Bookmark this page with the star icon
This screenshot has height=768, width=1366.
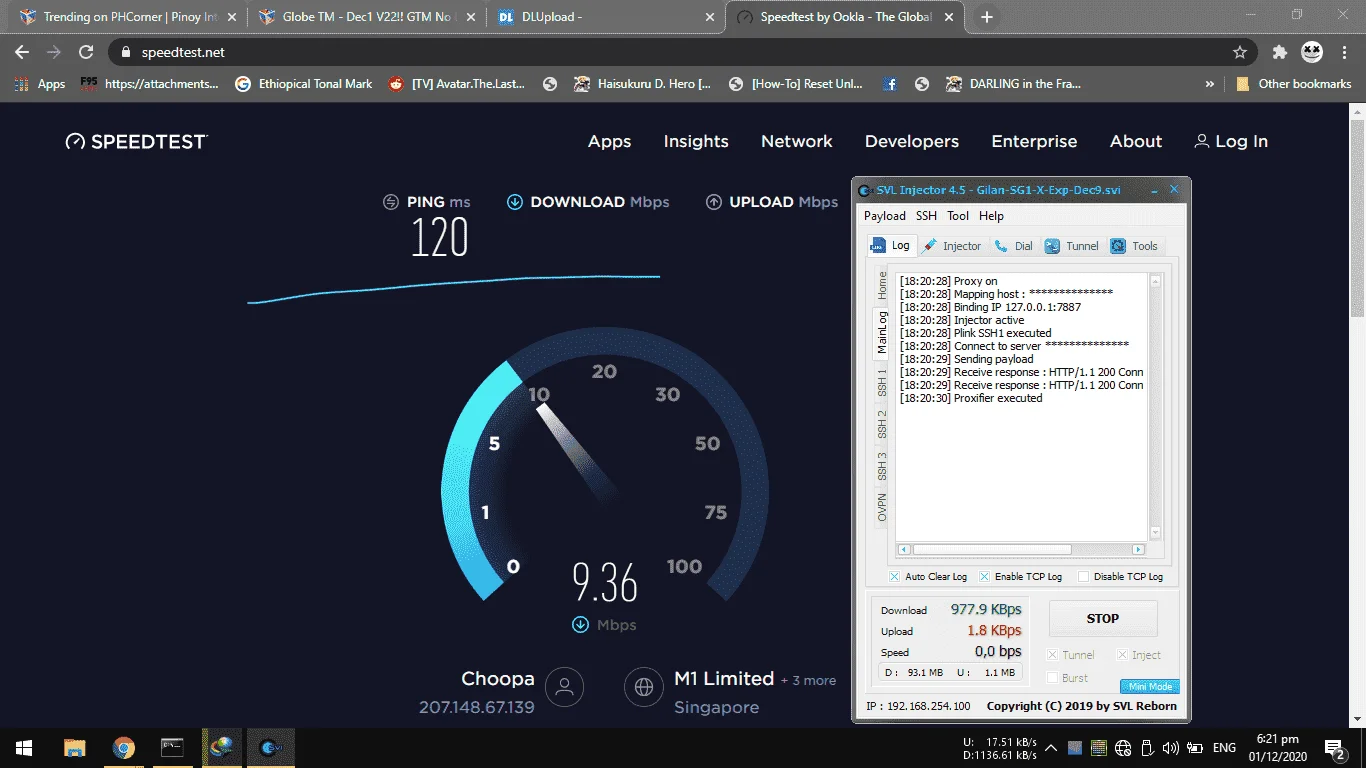coord(1240,52)
